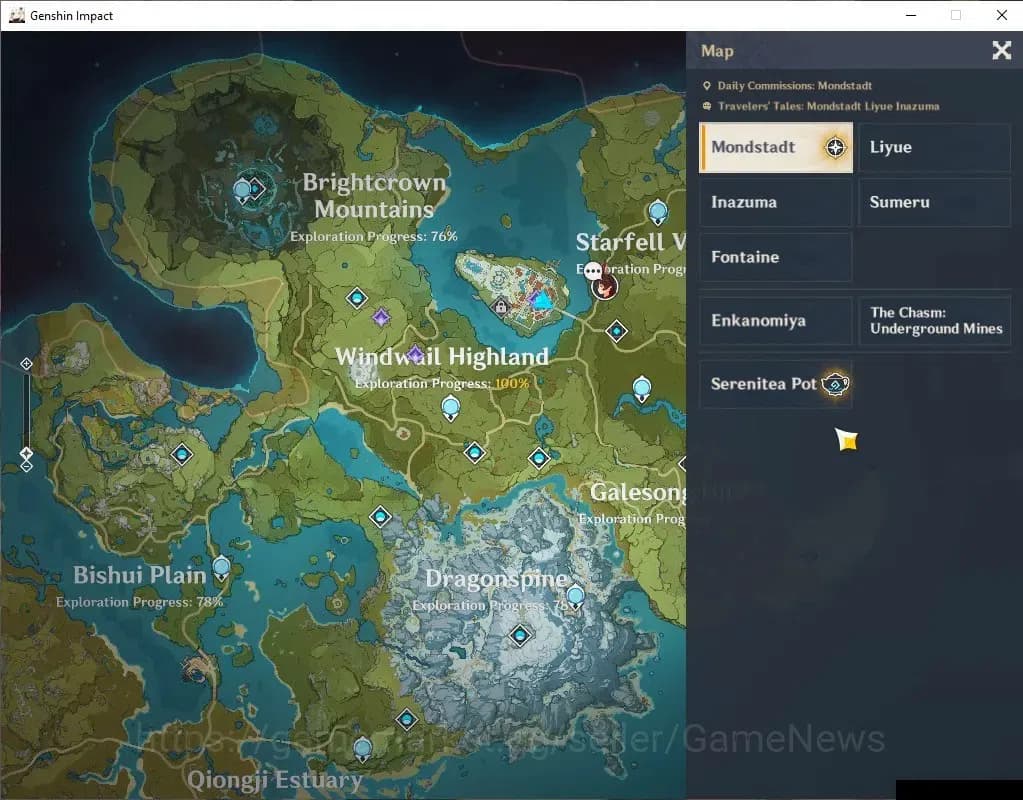Select the Statue pin above Qiongji Estuary label
This screenshot has width=1023, height=800.
pyautogui.click(x=363, y=749)
